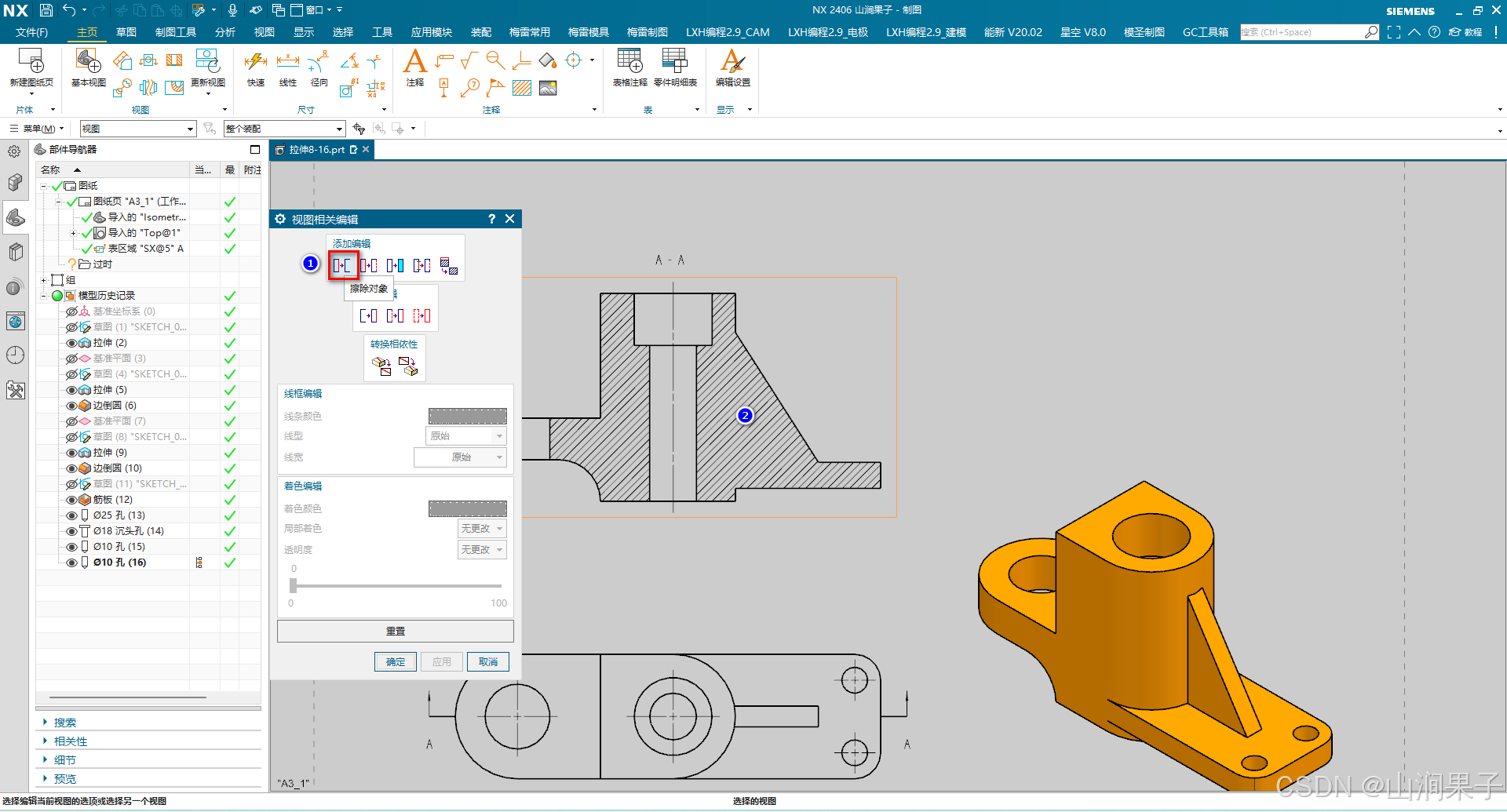Image resolution: width=1507 pixels, height=812 pixels.
Task: Click the Center Mark icon in annotation group
Action: point(574,60)
